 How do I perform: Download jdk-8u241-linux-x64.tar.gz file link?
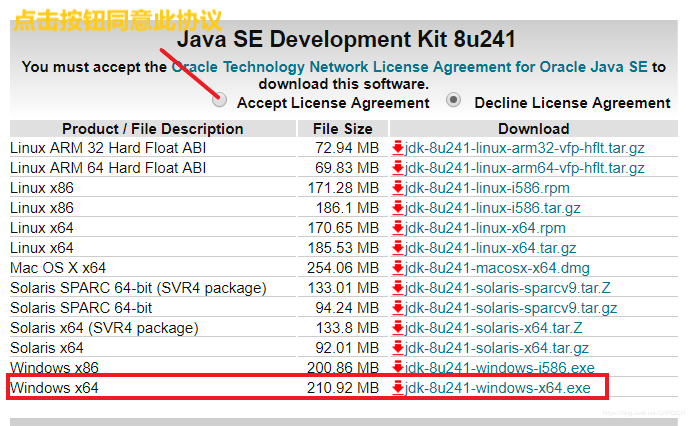[490, 248]
